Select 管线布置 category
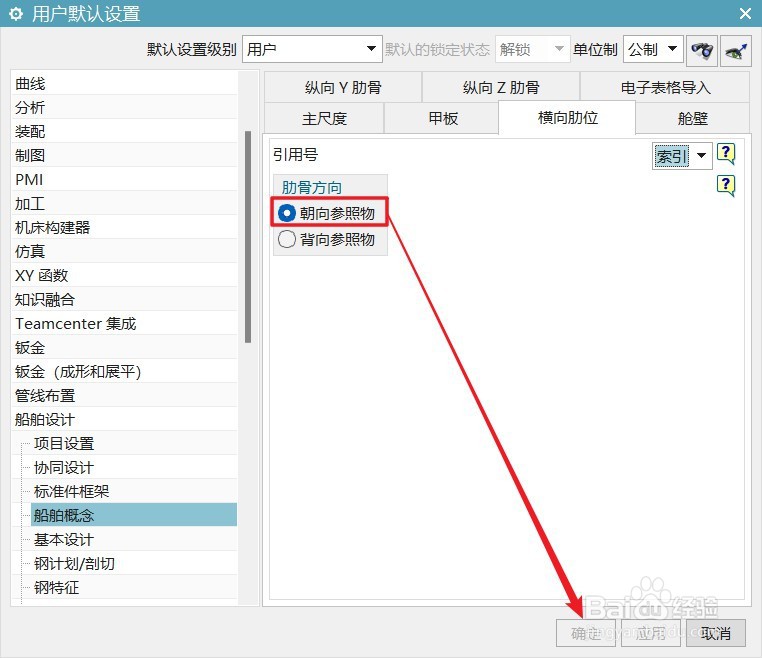Viewport: 762px width, 658px height. coord(124,395)
